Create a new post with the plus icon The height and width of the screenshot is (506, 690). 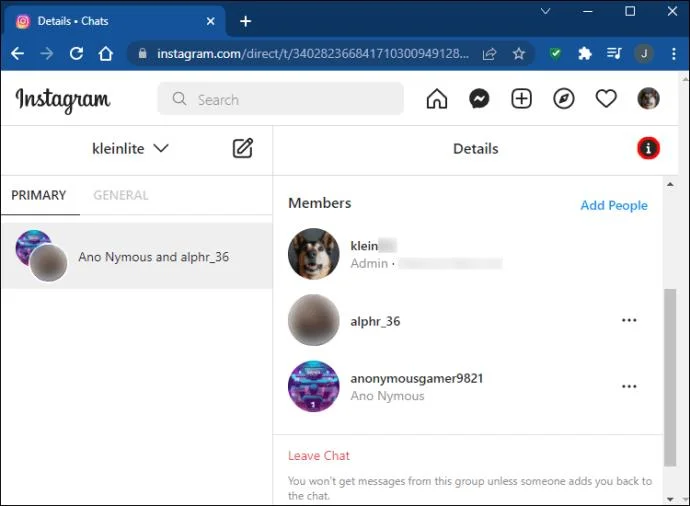point(521,99)
